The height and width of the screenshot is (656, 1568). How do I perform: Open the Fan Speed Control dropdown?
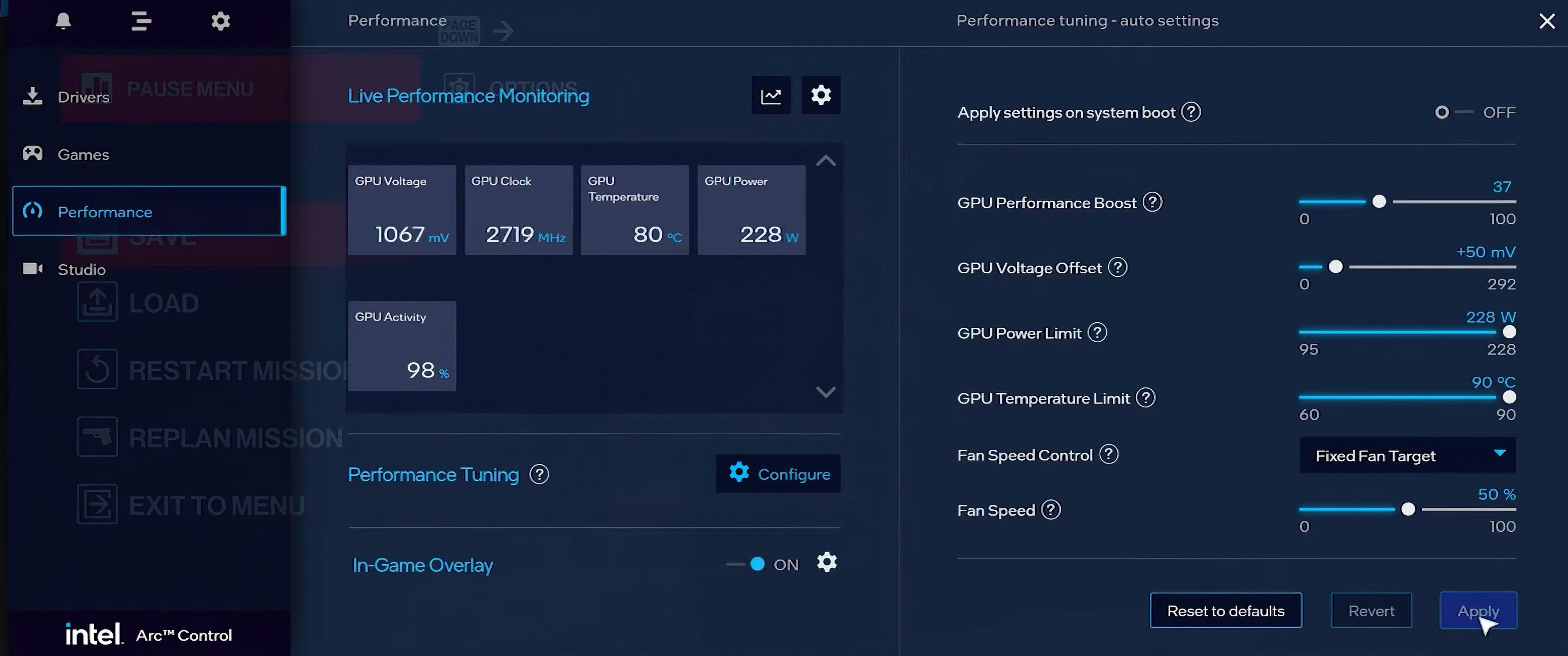(1407, 456)
